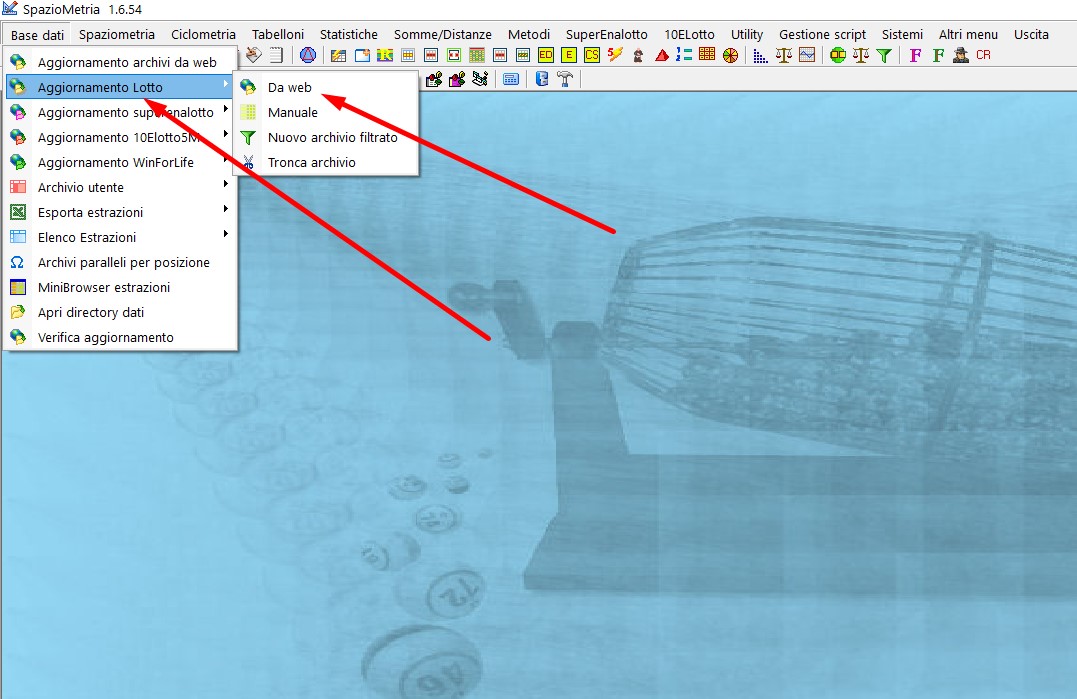Open the Sistemi menu

pyautogui.click(x=902, y=34)
